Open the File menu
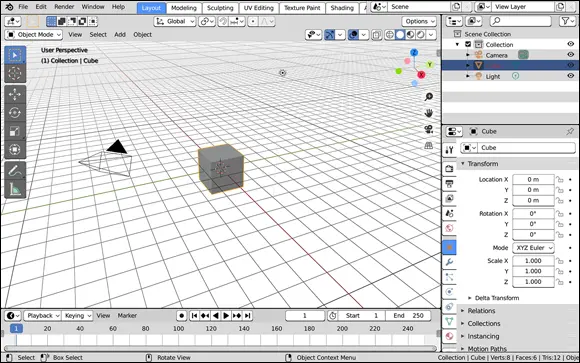The image size is (580, 363). (x=23, y=7)
